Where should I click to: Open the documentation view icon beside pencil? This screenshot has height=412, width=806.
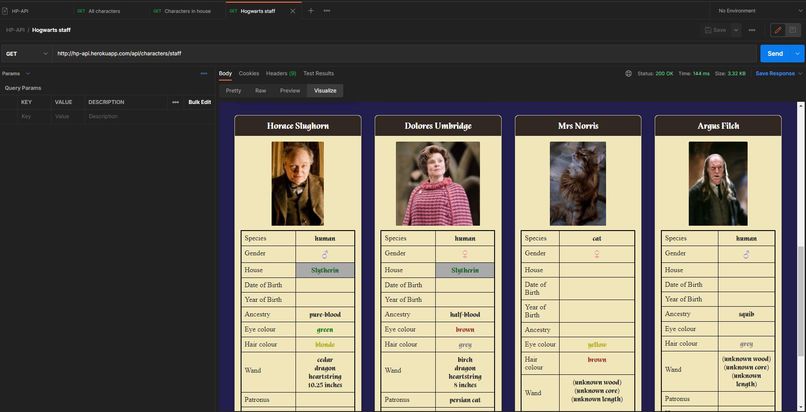tap(792, 30)
